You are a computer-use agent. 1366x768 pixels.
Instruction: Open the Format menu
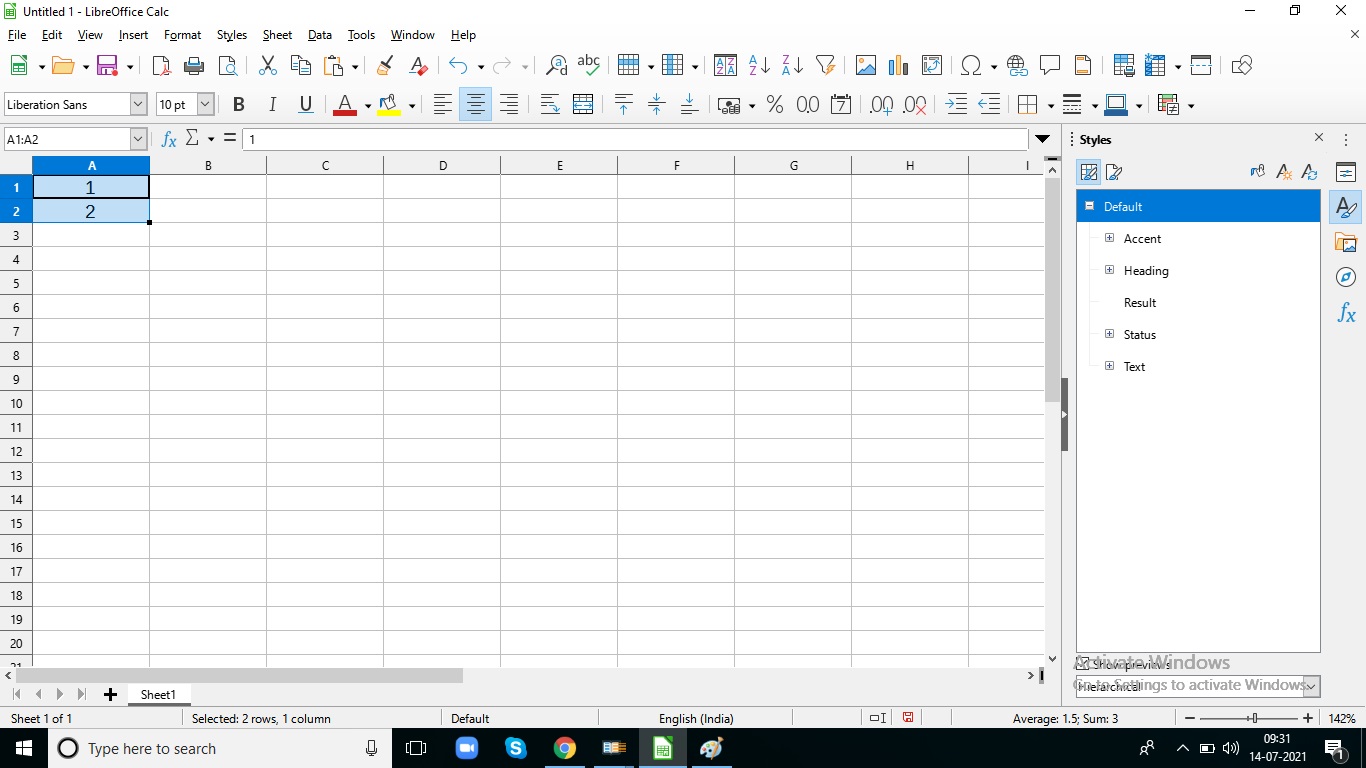tap(182, 35)
